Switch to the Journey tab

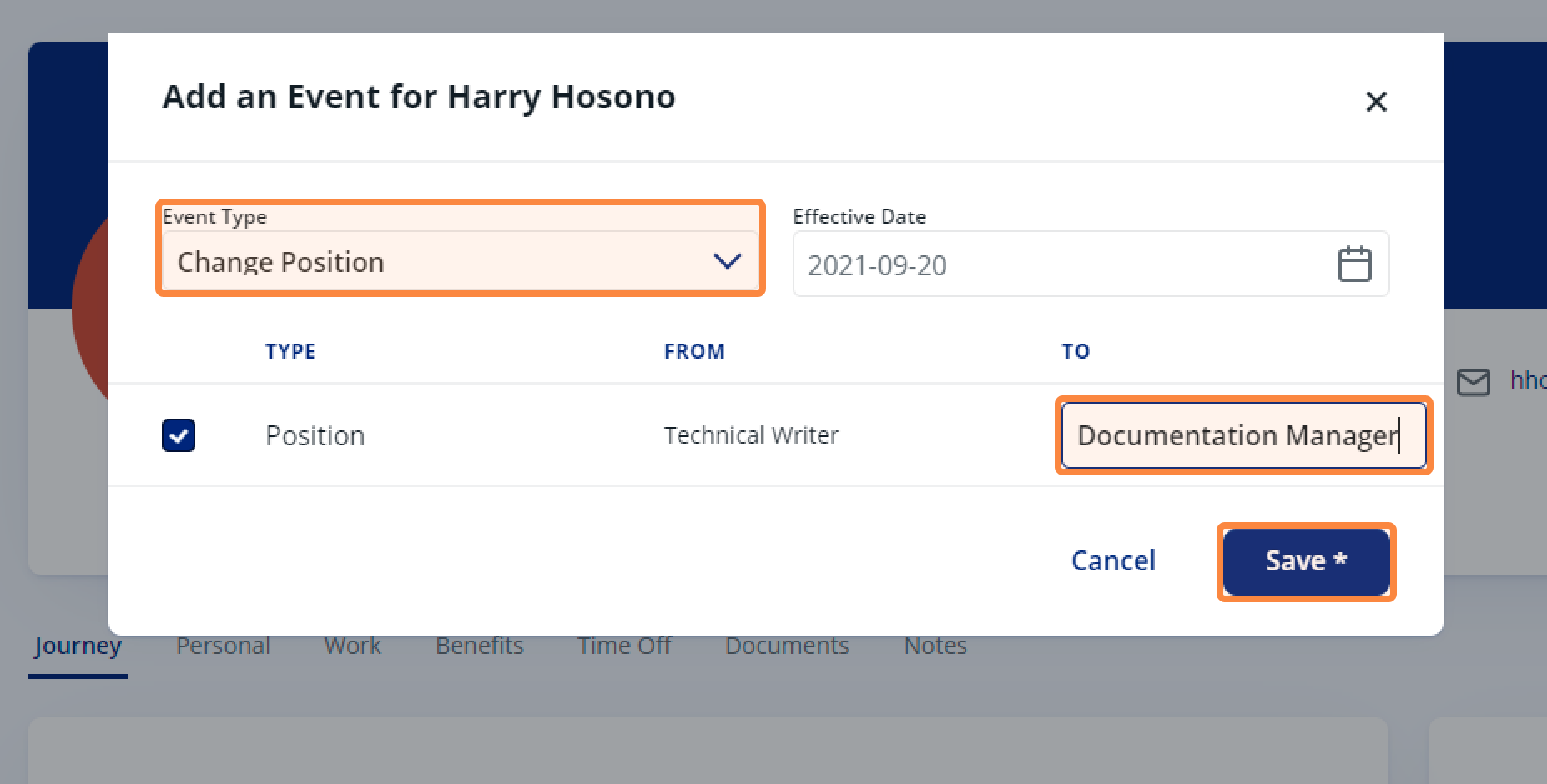click(78, 646)
